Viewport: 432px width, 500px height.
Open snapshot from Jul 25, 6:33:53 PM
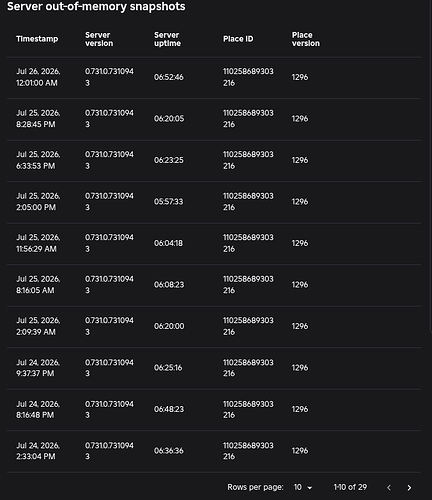point(214,160)
